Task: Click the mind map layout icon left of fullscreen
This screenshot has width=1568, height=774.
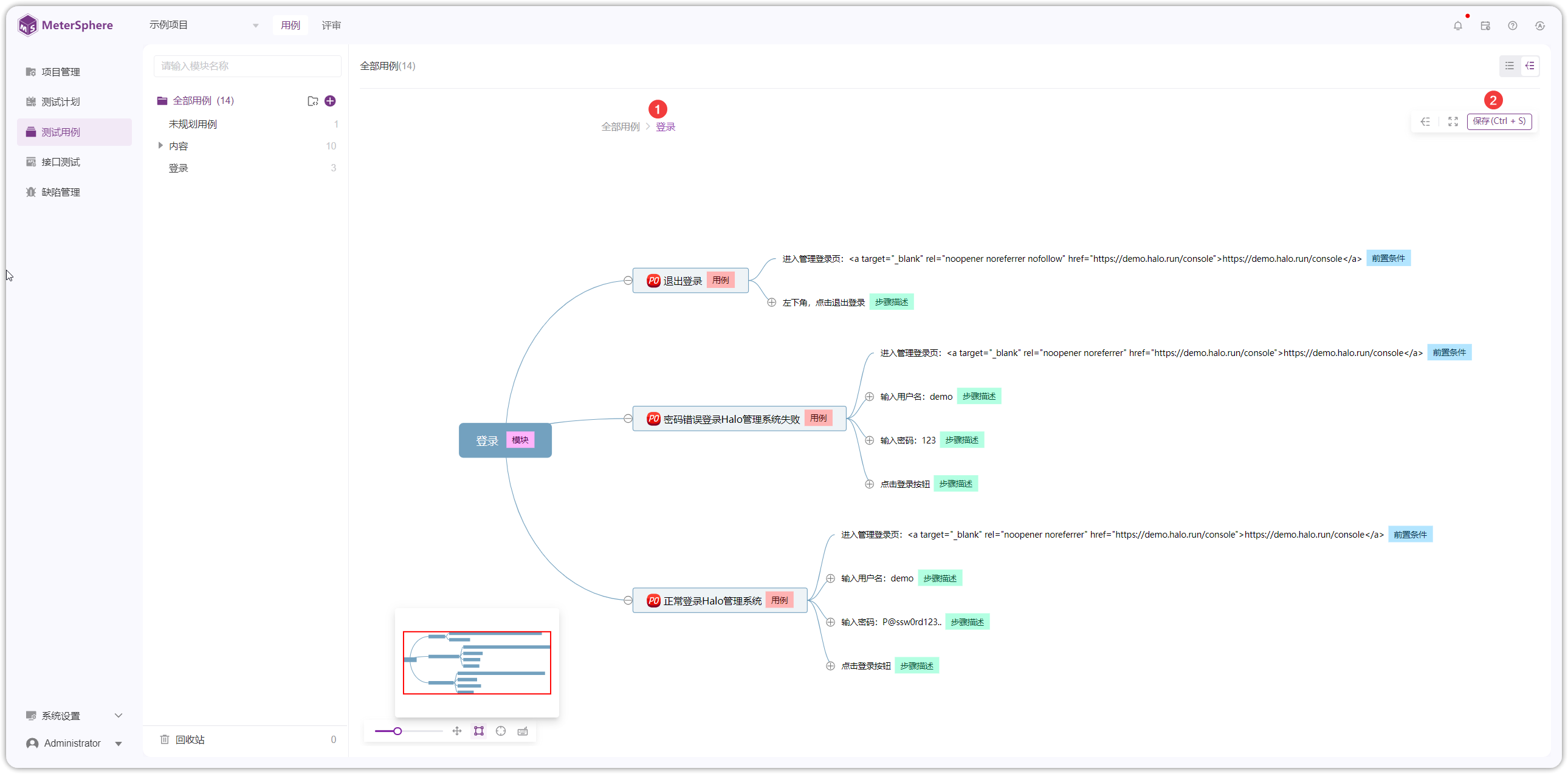Action: click(1426, 122)
